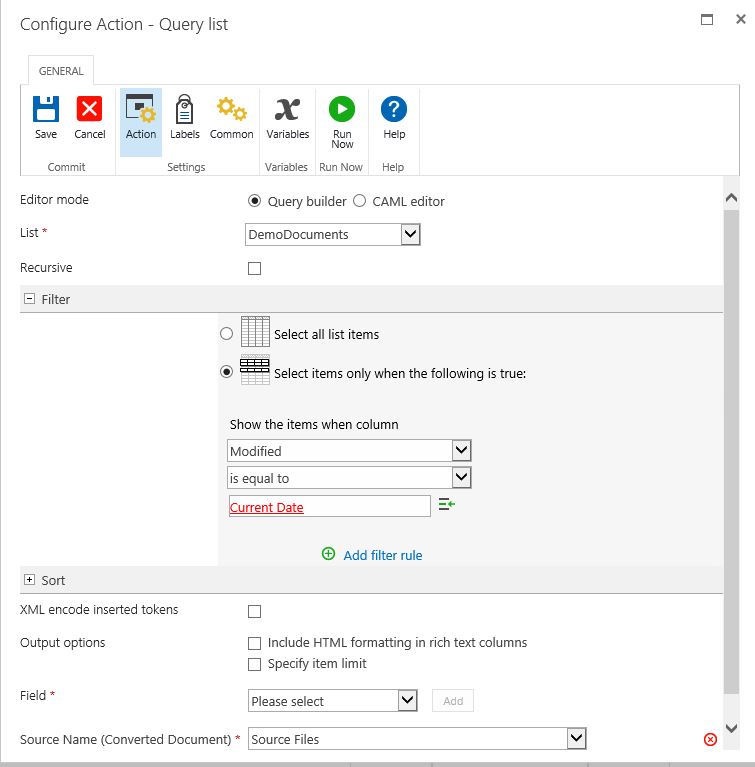The width and height of the screenshot is (755, 767).
Task: Click the insert reference icon beside Current Date
Action: [447, 506]
